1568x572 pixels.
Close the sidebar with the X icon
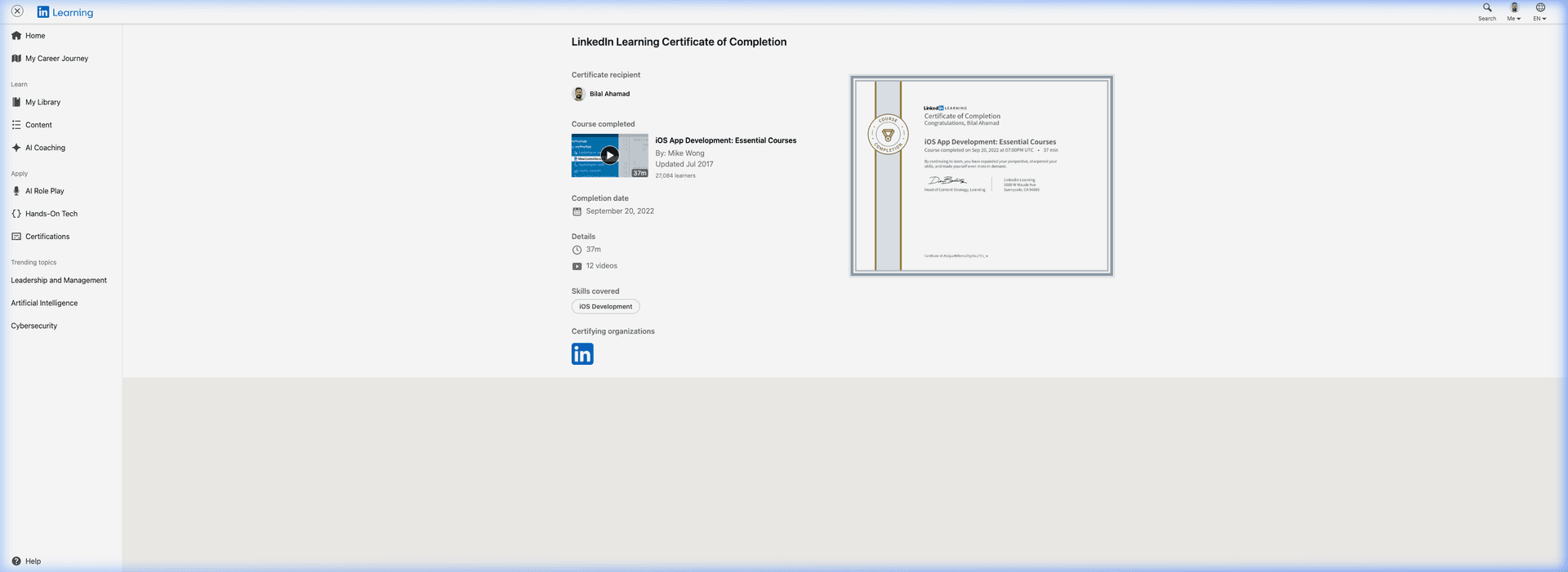pos(17,11)
